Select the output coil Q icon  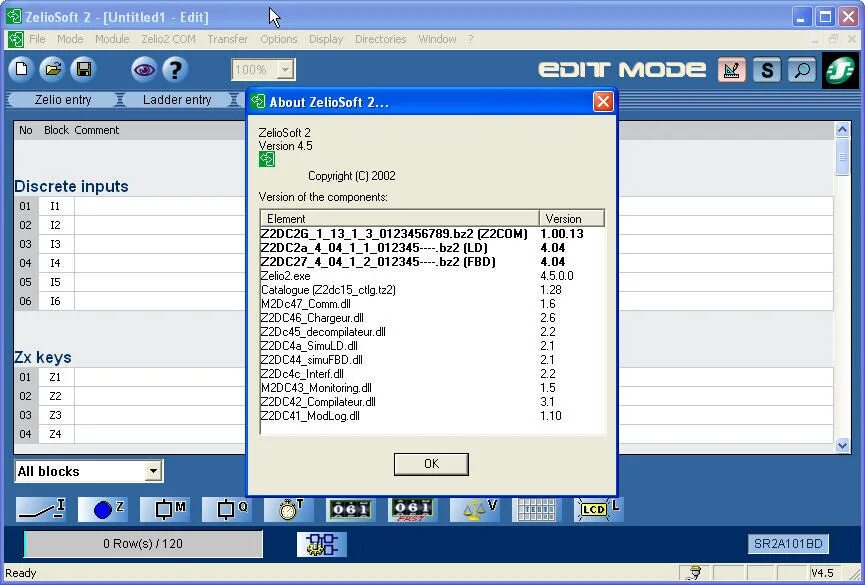click(x=227, y=509)
